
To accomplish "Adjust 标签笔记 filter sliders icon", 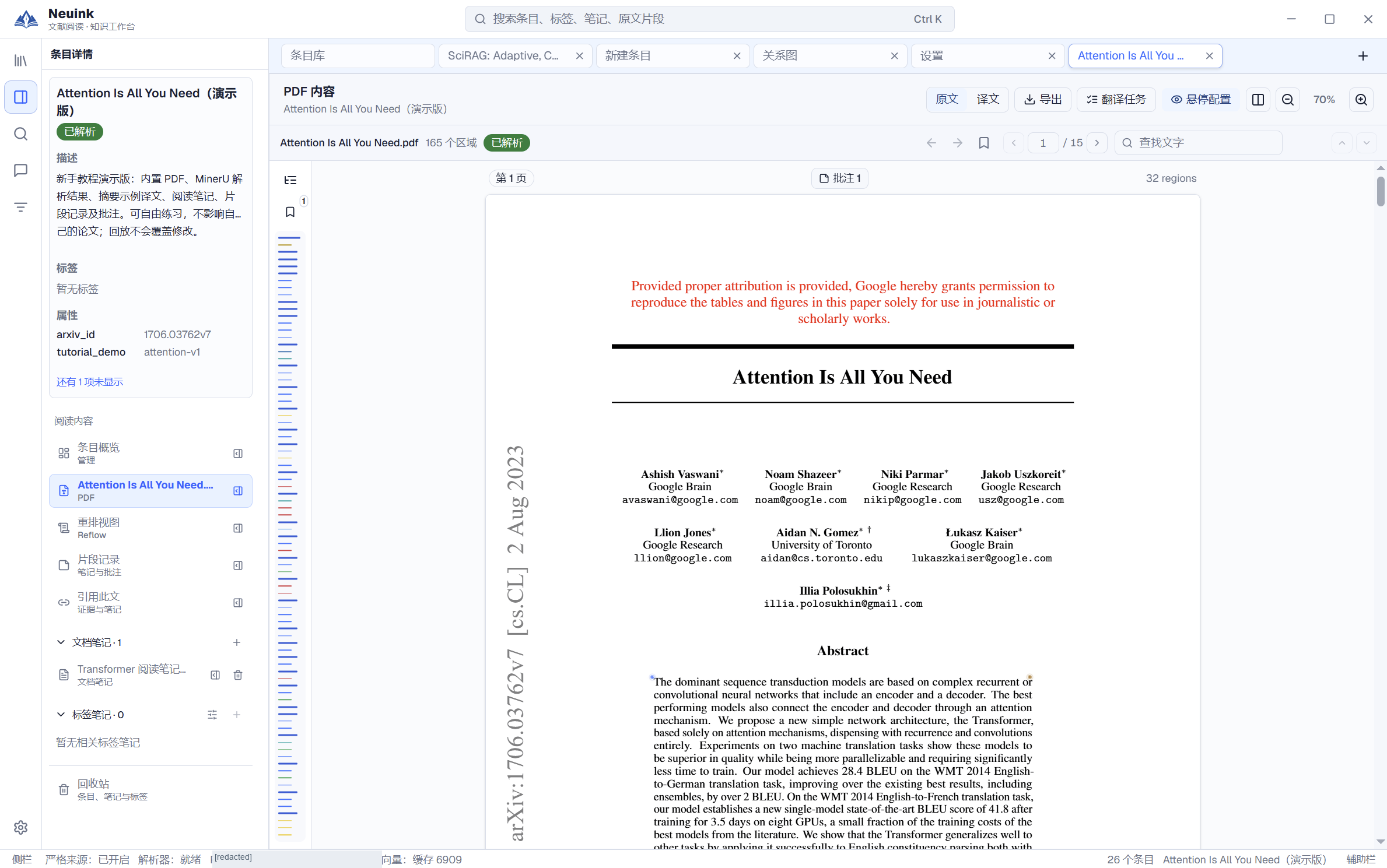I will (212, 715).
